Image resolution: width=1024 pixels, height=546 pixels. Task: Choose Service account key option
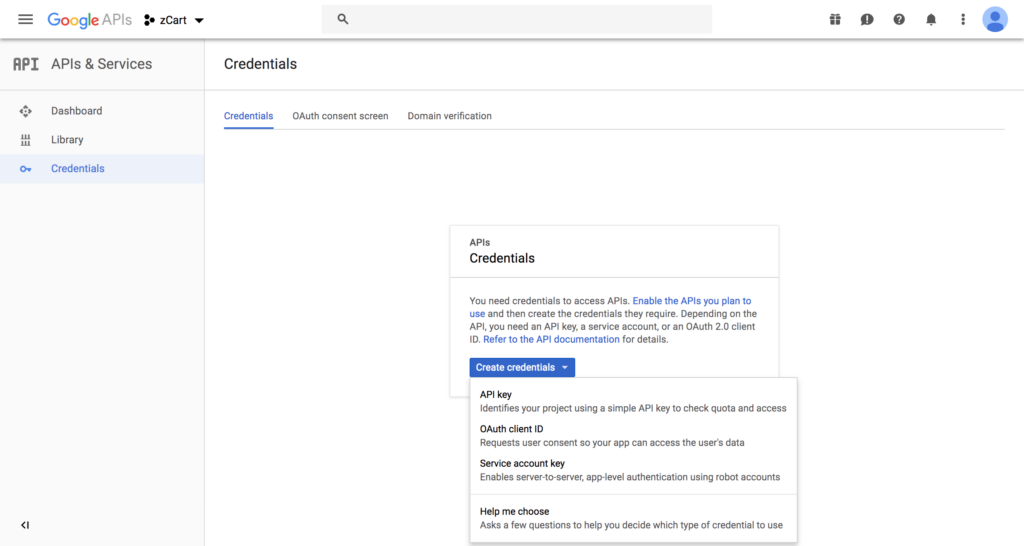point(522,463)
